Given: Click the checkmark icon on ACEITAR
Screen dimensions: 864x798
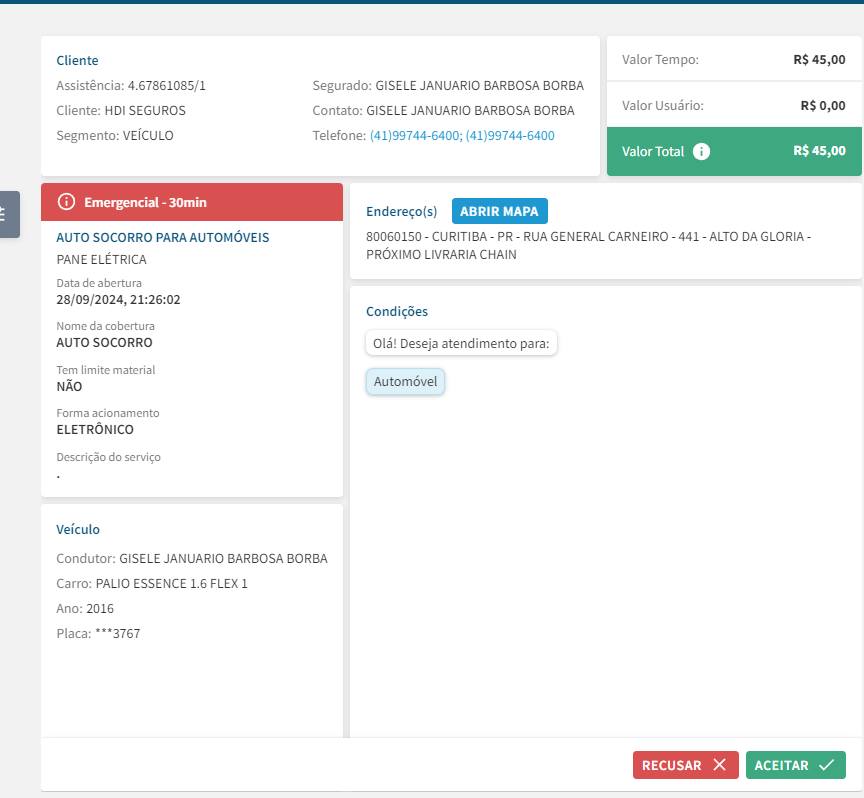Looking at the screenshot, I should pyautogui.click(x=826, y=765).
